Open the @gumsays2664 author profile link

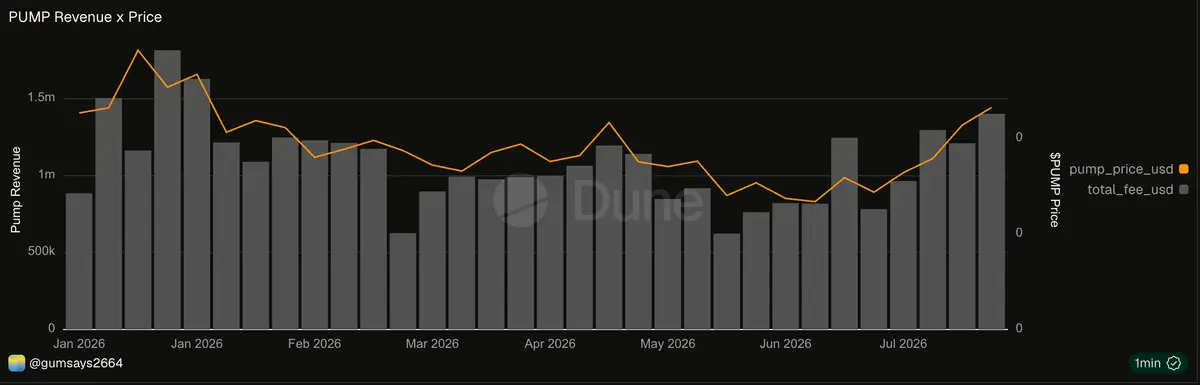pos(75,363)
